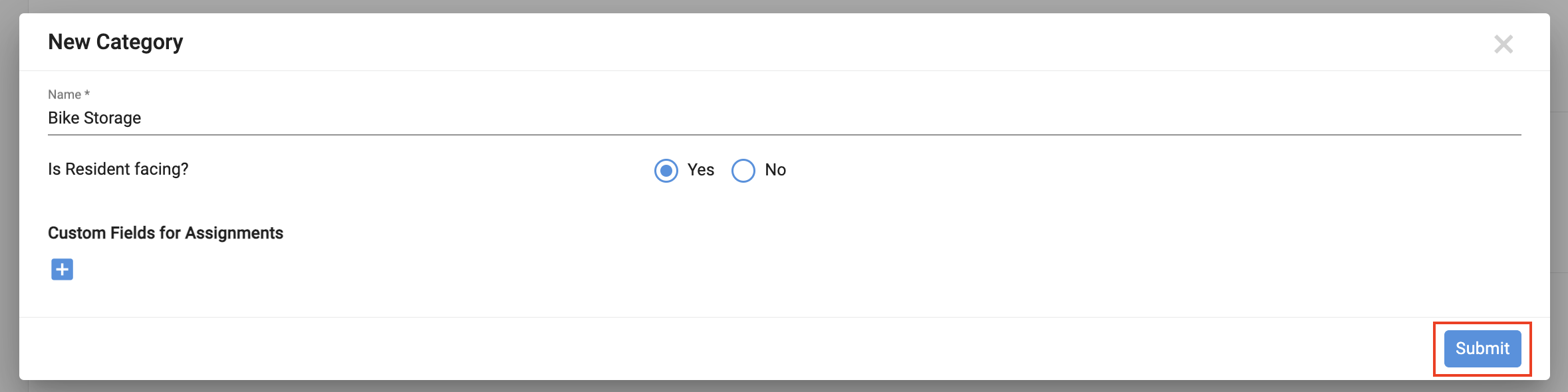Close the New Category dialog
1568x392 pixels.
(x=1503, y=45)
